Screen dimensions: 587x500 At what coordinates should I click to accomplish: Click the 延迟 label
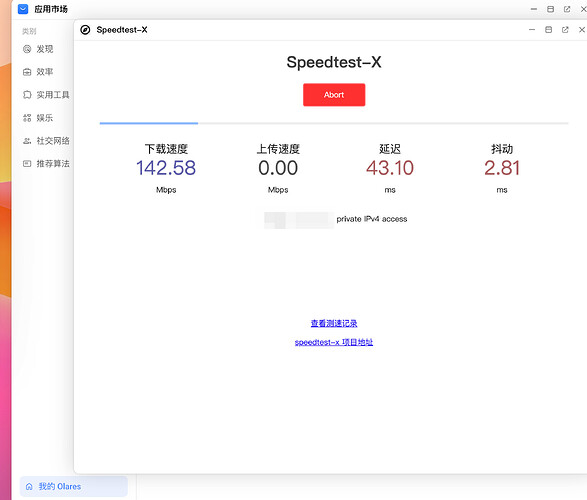click(390, 149)
